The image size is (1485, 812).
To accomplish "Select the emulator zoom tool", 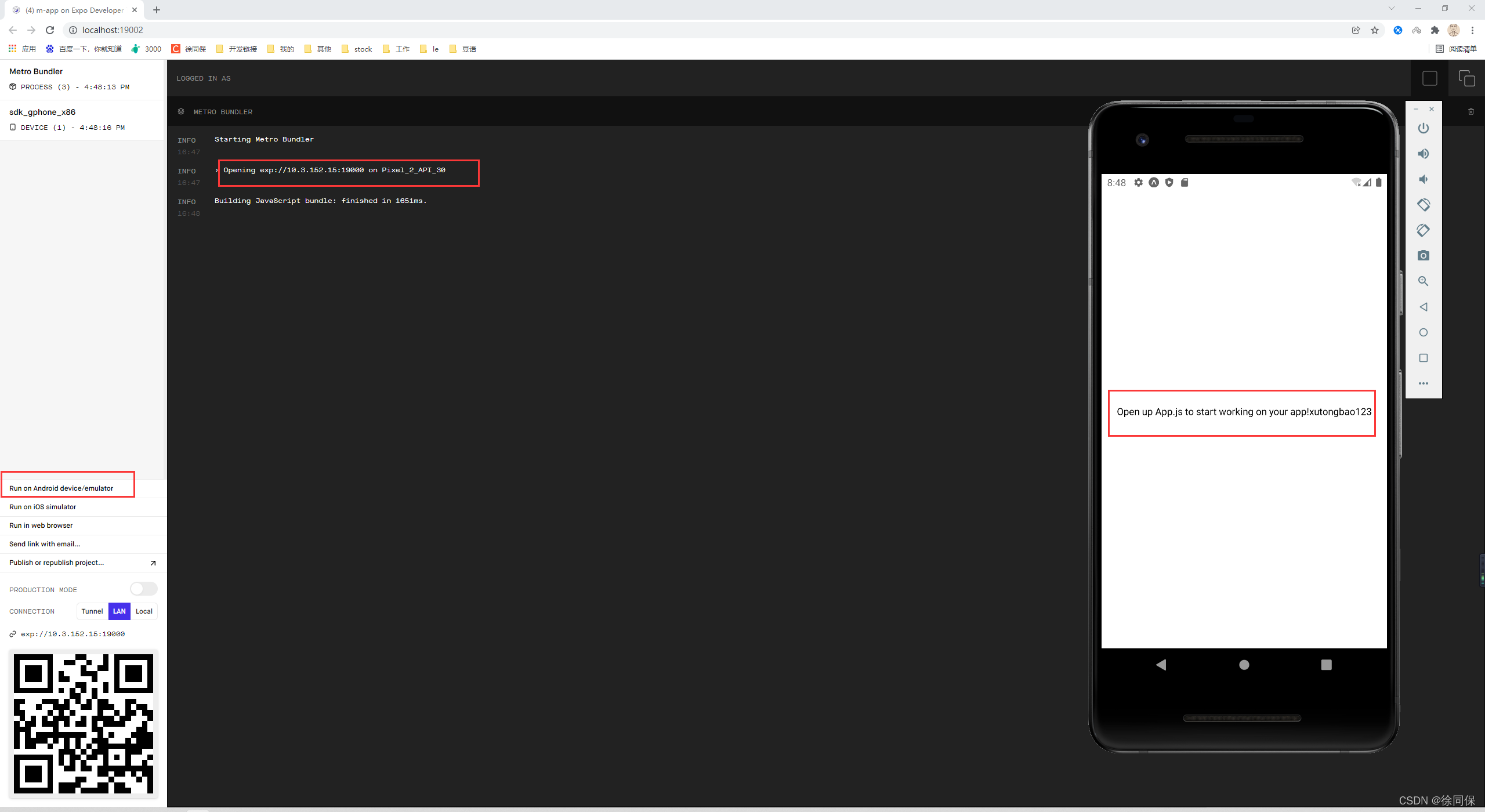I will pos(1424,281).
